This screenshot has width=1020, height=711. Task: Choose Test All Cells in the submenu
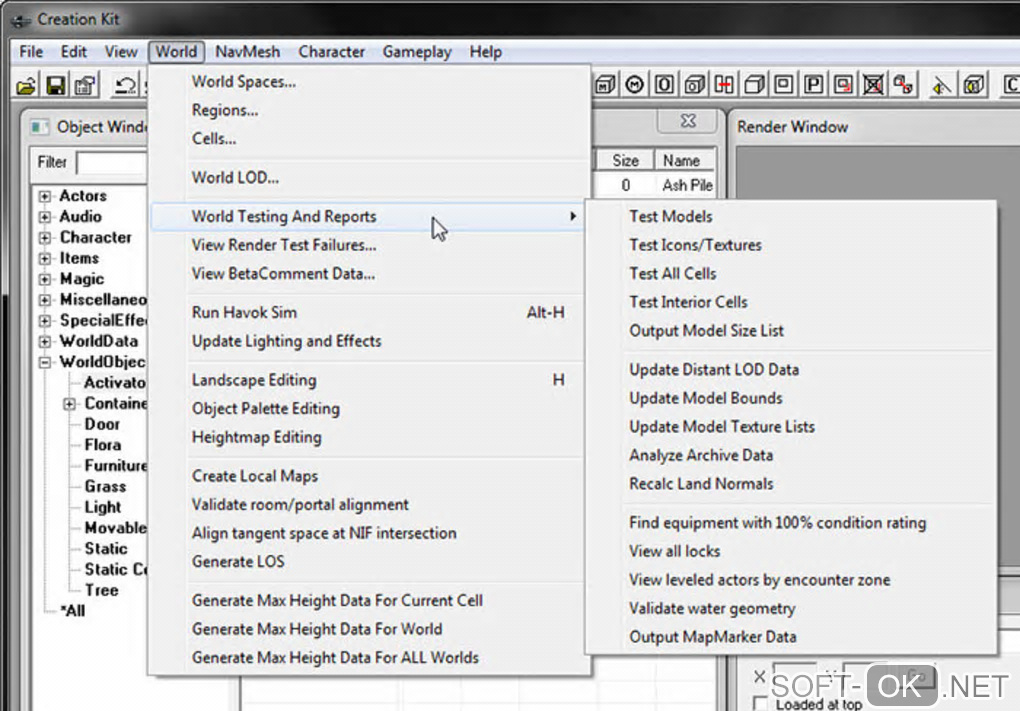click(x=791, y=274)
